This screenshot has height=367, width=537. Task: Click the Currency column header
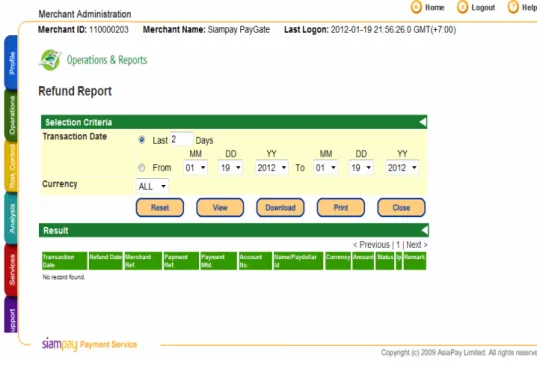(338, 261)
